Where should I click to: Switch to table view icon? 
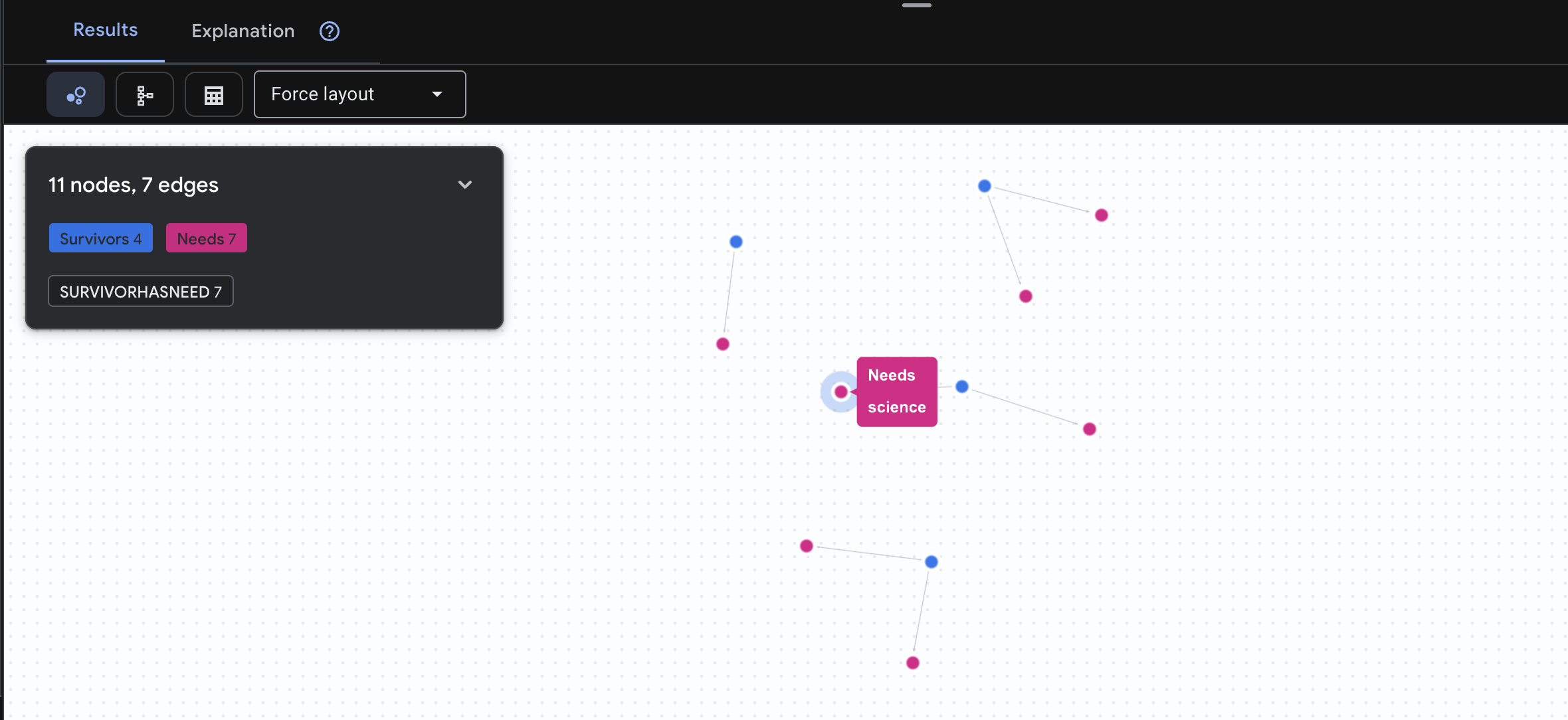[214, 95]
